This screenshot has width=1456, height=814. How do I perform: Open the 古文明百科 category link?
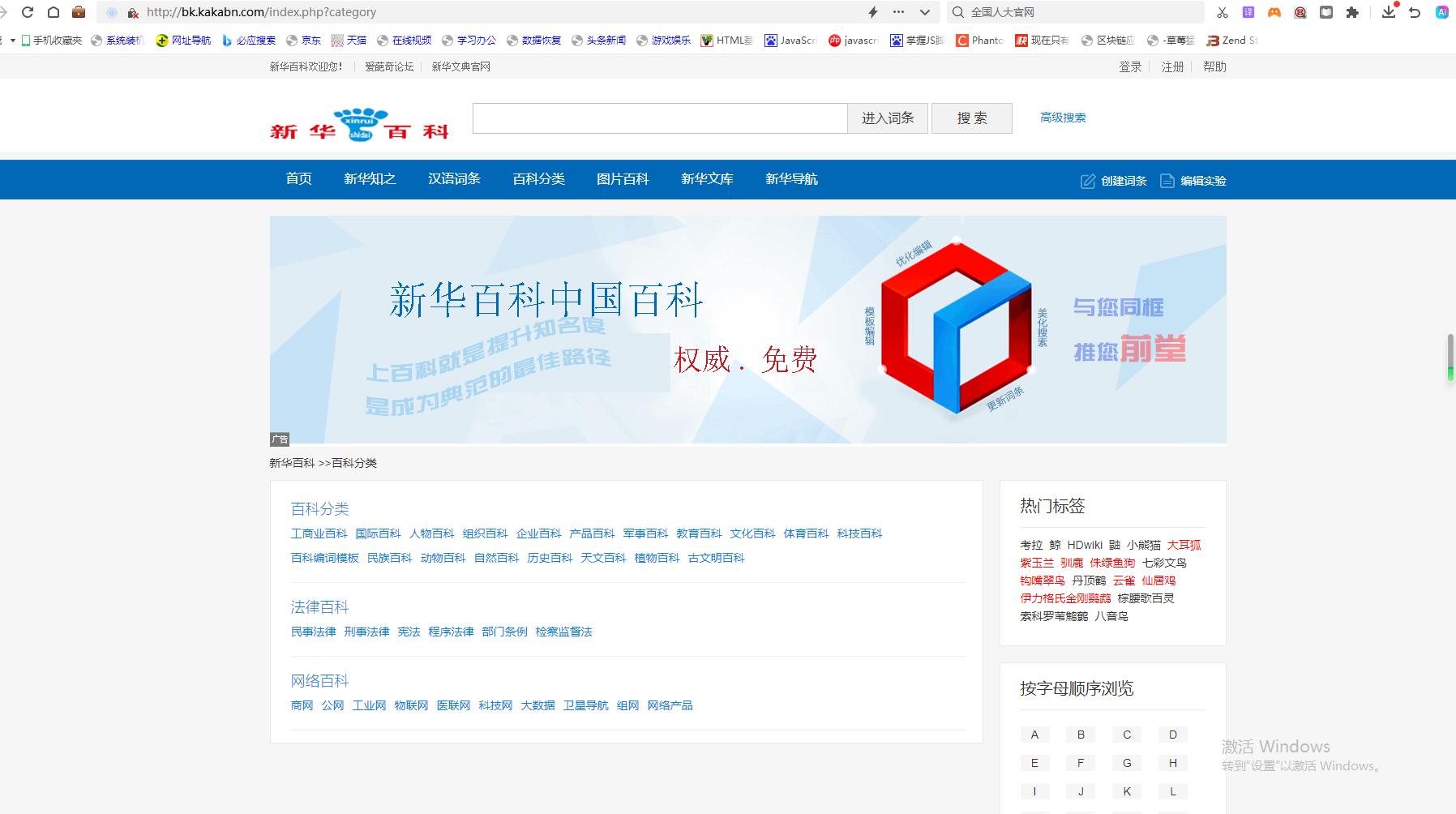coord(716,558)
